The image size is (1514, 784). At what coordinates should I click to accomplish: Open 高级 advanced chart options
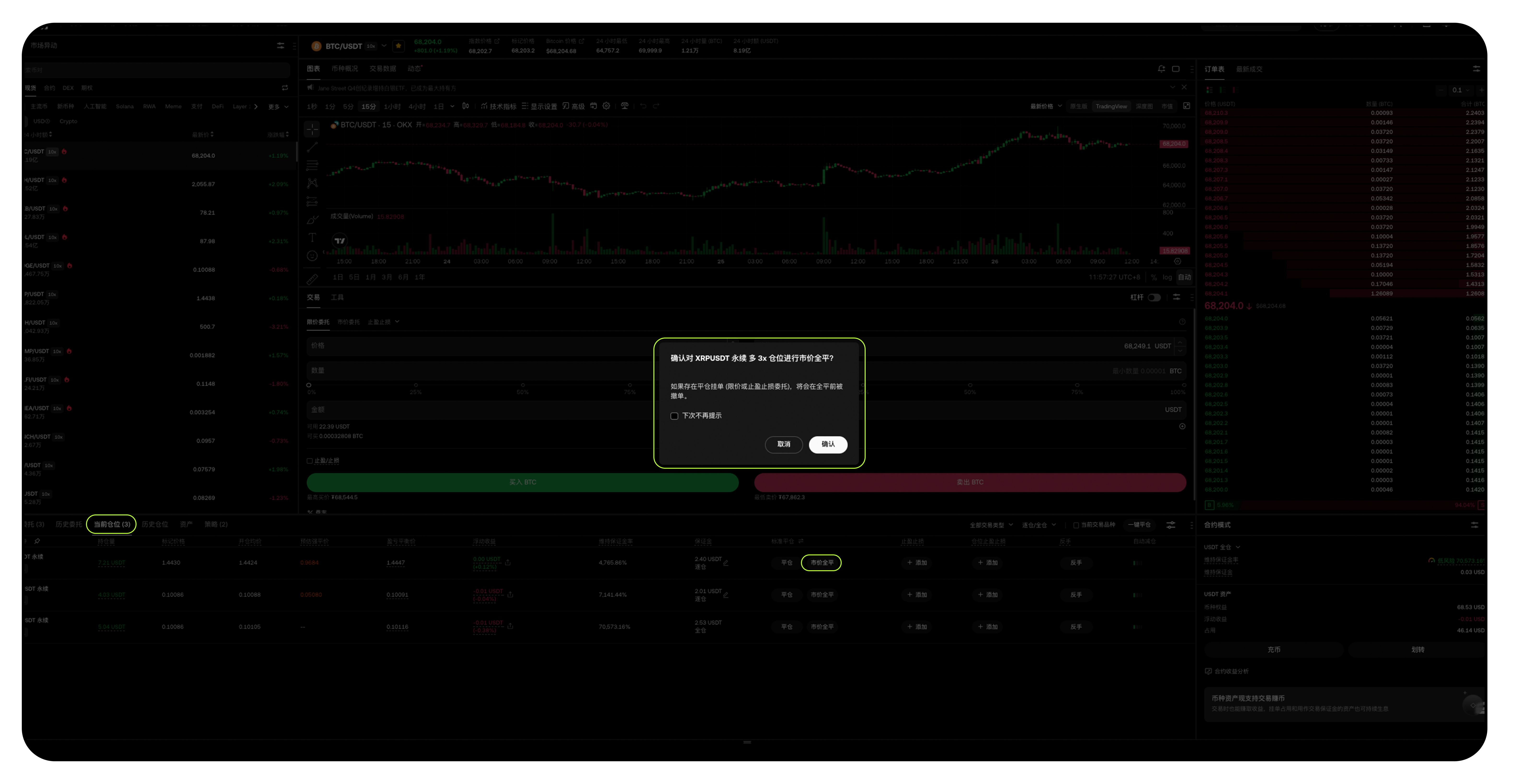574,106
